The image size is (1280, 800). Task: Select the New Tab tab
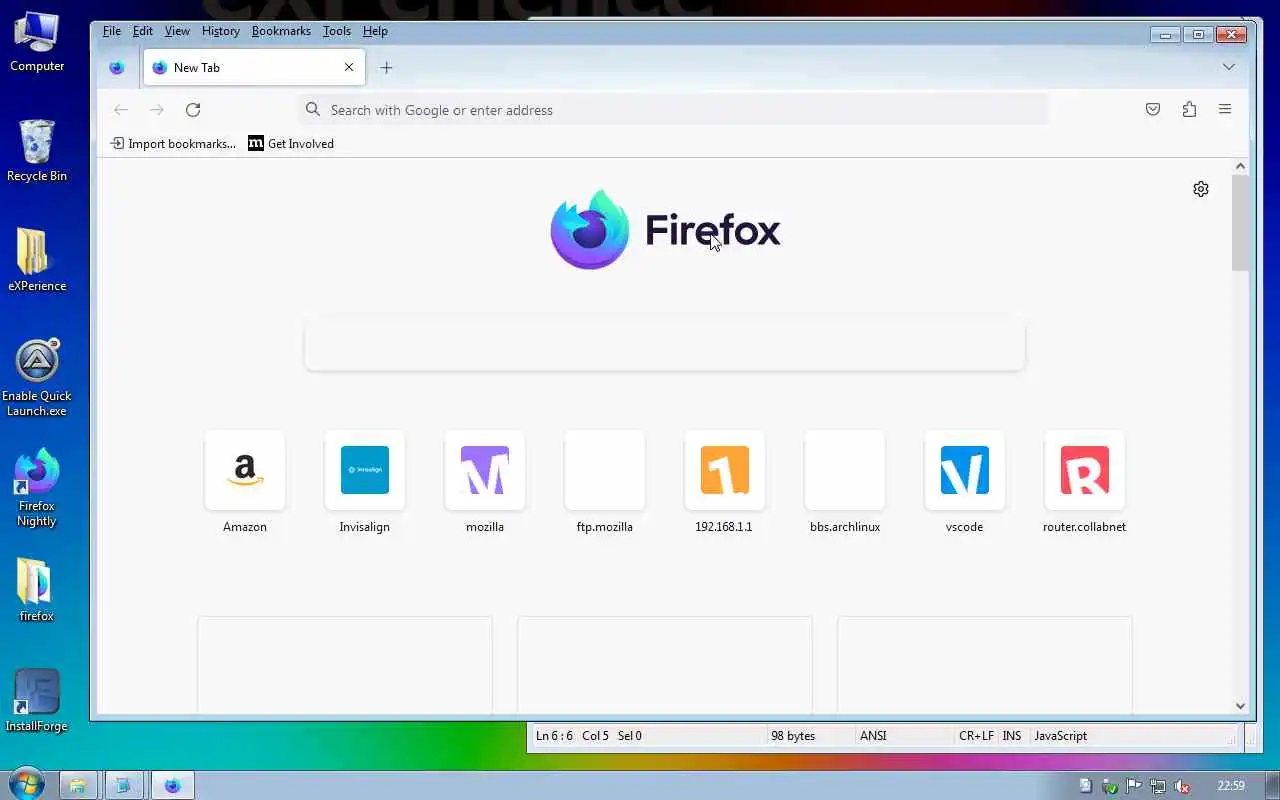click(x=254, y=68)
